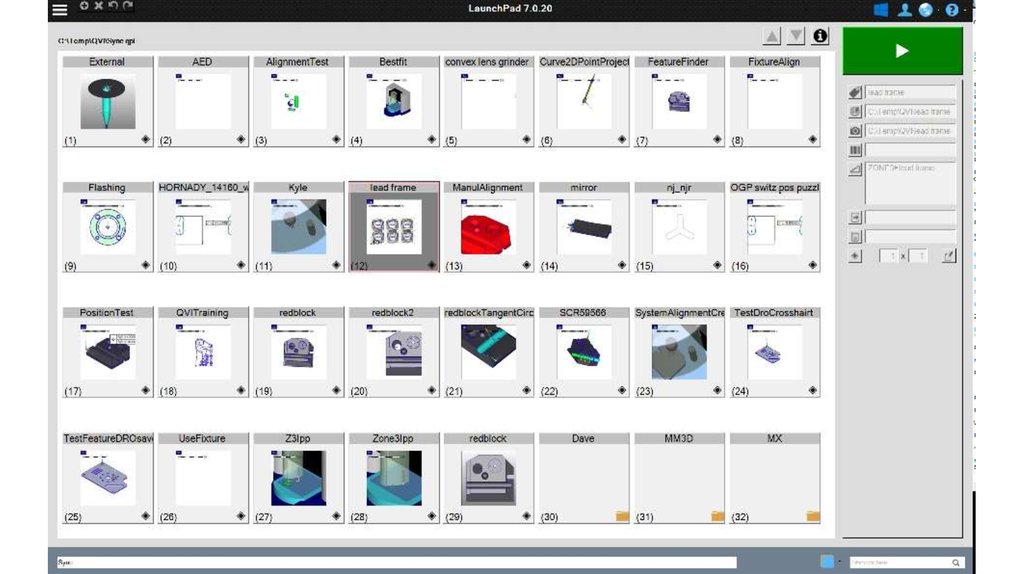Click the redo arrow icon
Screen dimensions: 1024x574
[128, 7]
